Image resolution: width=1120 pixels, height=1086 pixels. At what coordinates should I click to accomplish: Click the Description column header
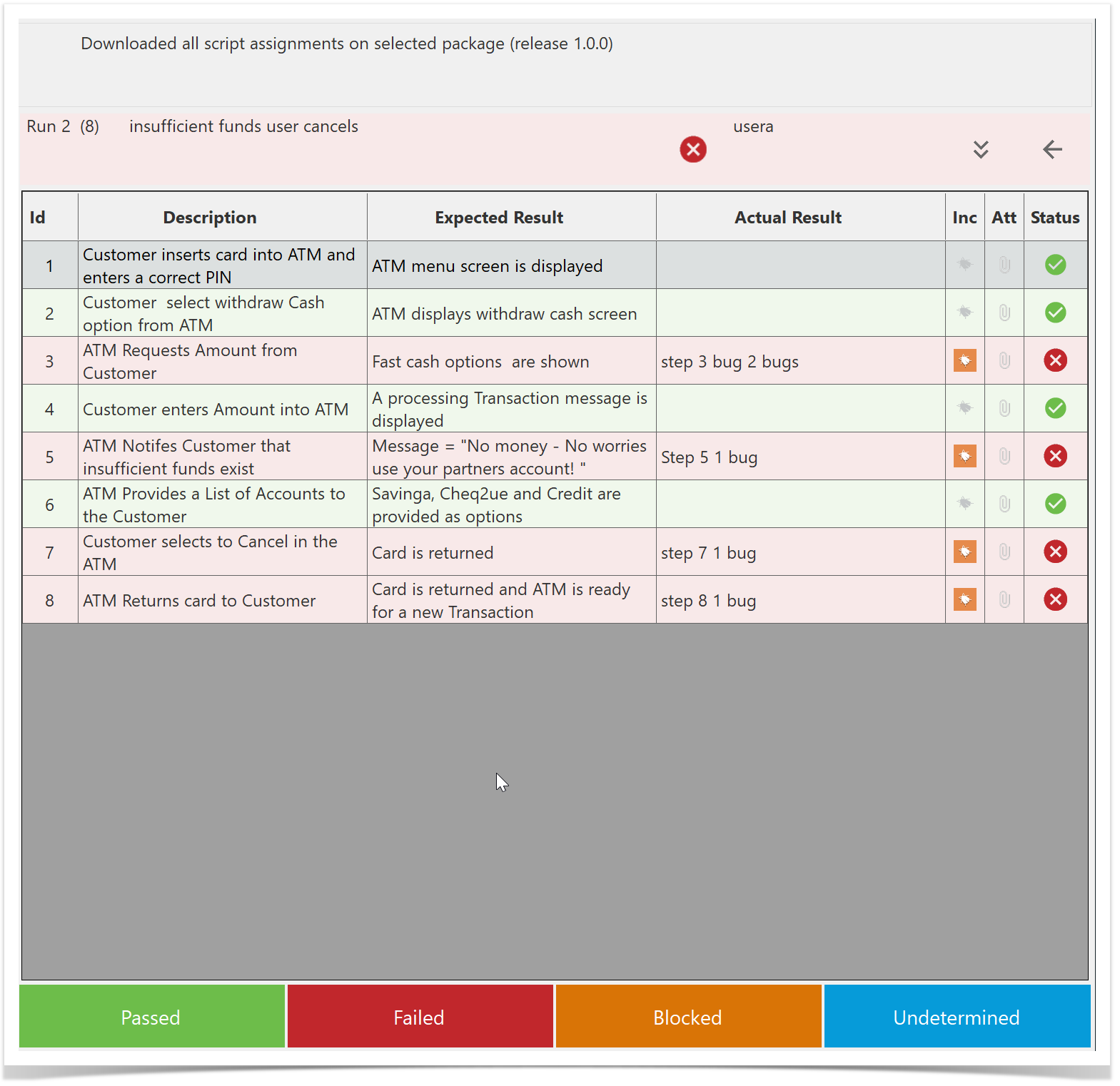(209, 218)
